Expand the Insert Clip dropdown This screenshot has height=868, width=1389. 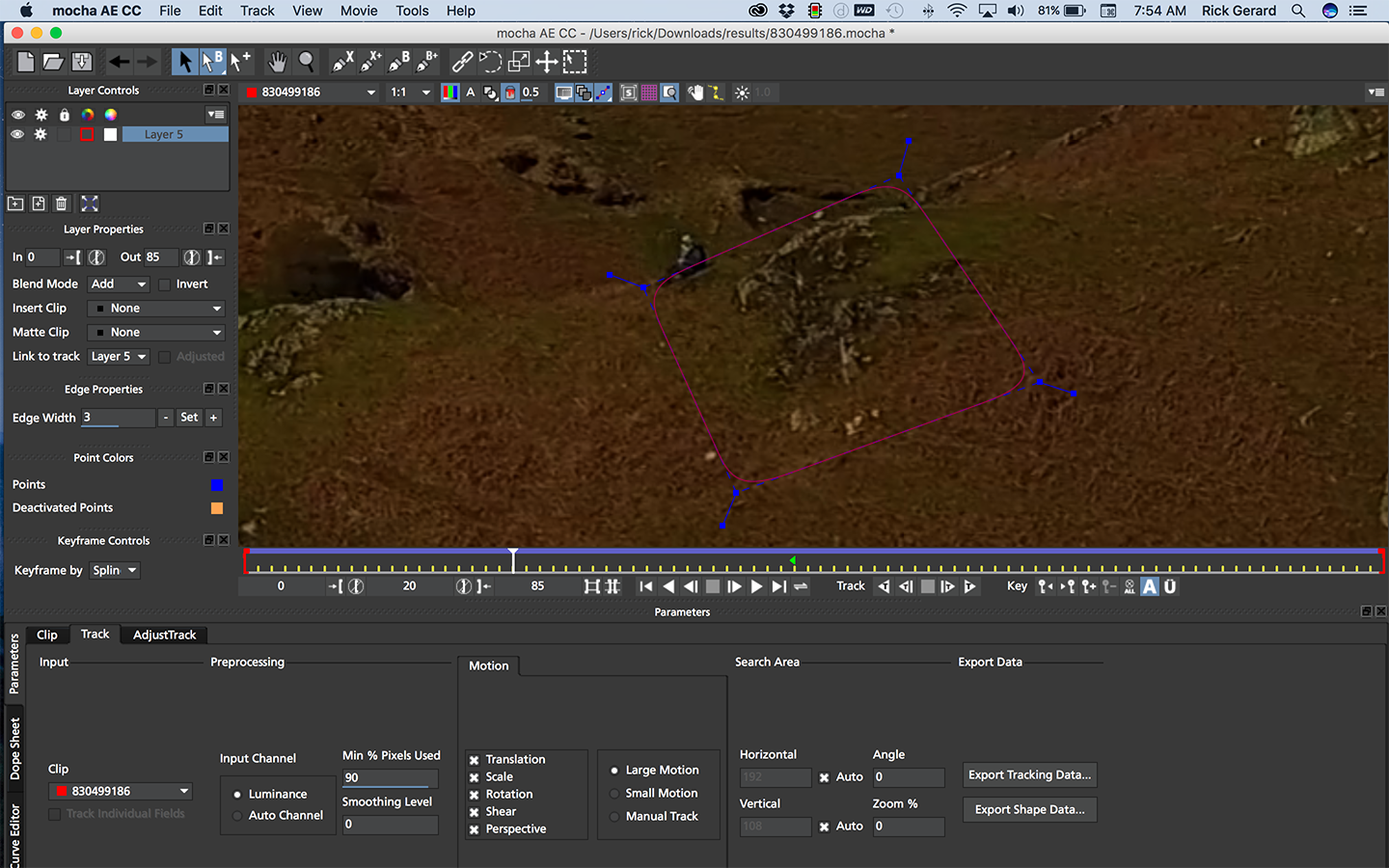point(156,309)
